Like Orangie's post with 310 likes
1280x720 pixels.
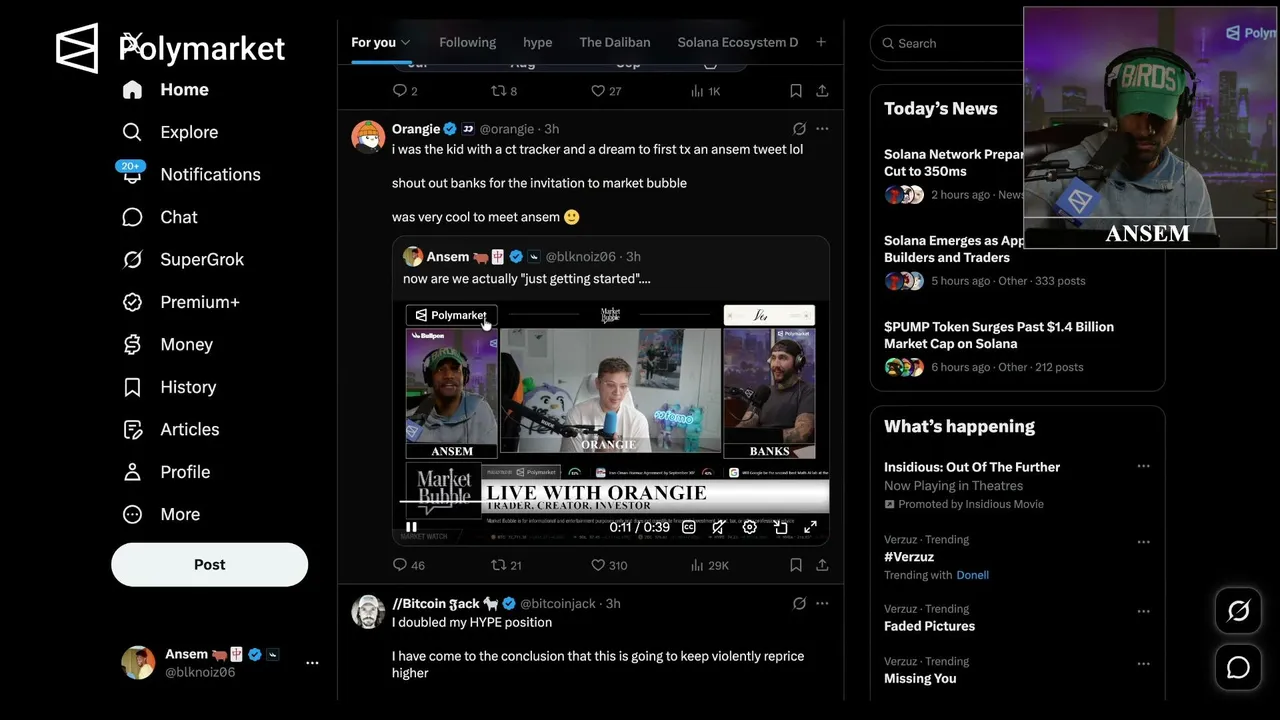tap(609, 565)
